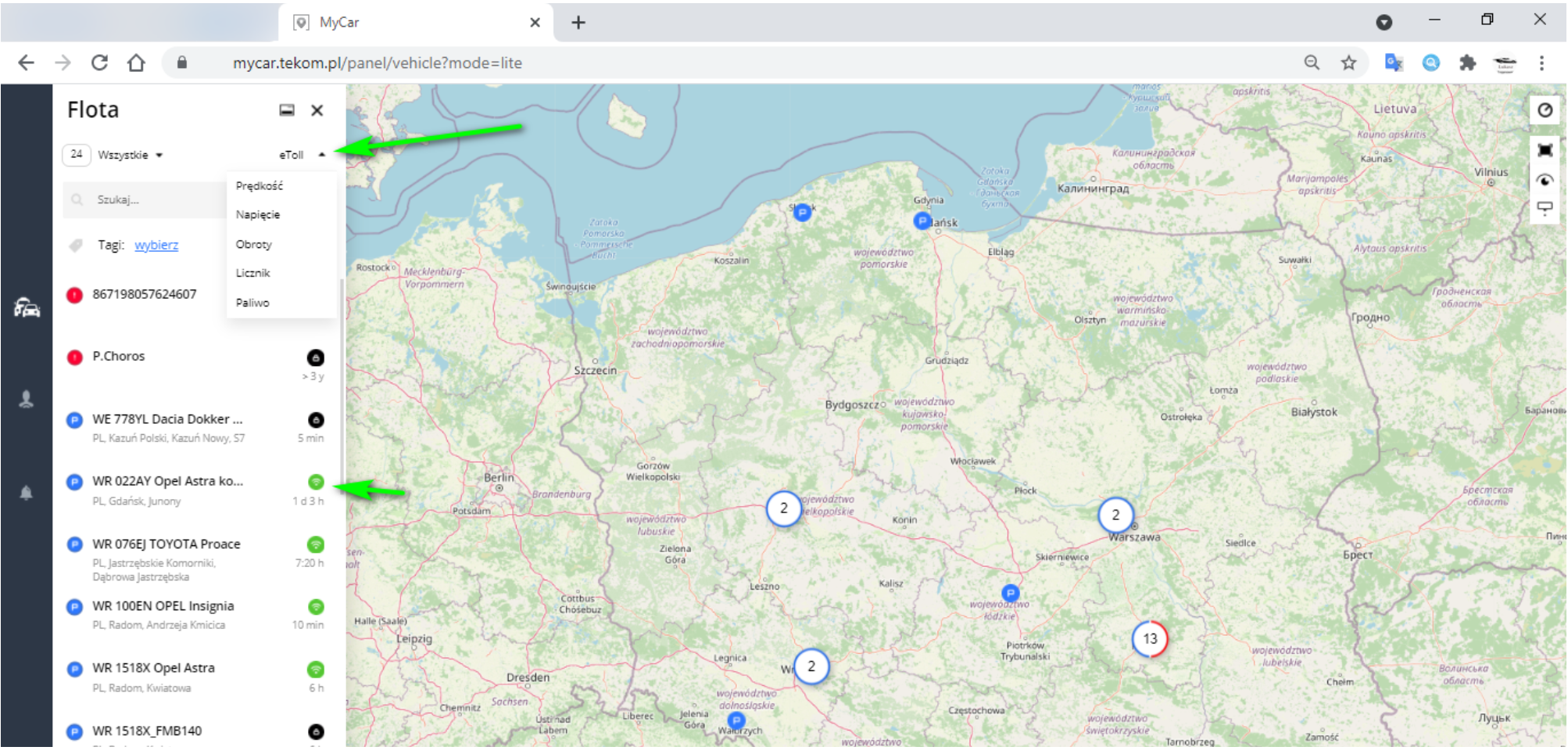Switch to the MyCar tab
The image size is (1568, 754).
pos(417,23)
